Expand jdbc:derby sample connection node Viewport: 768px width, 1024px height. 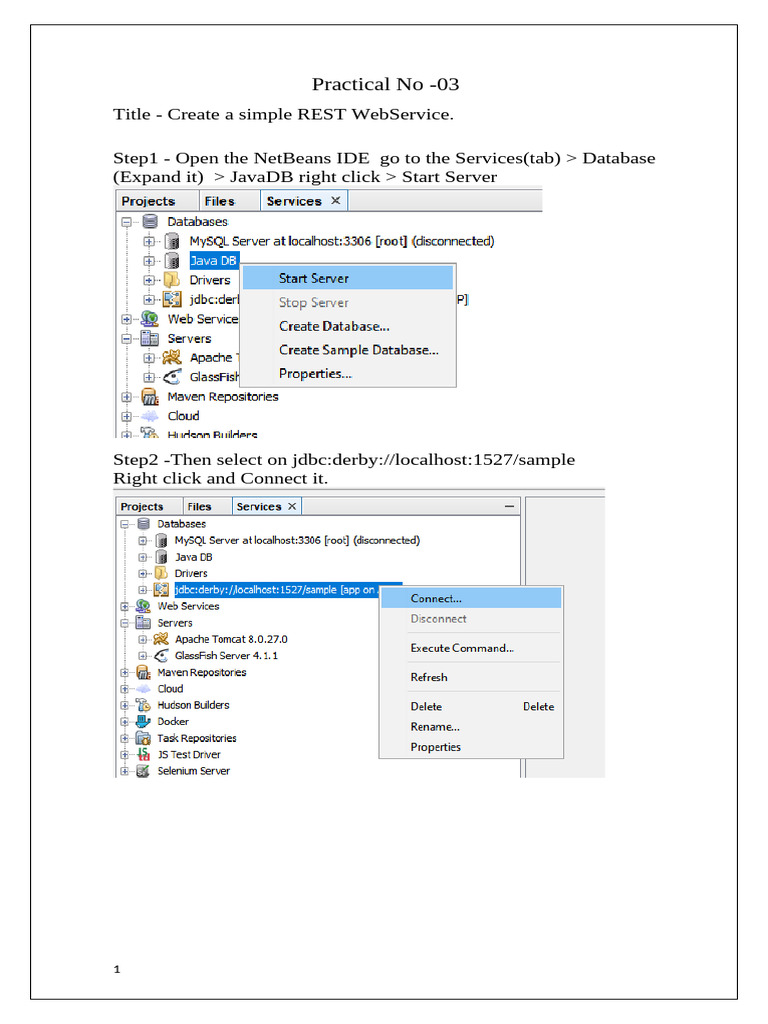pos(142,590)
